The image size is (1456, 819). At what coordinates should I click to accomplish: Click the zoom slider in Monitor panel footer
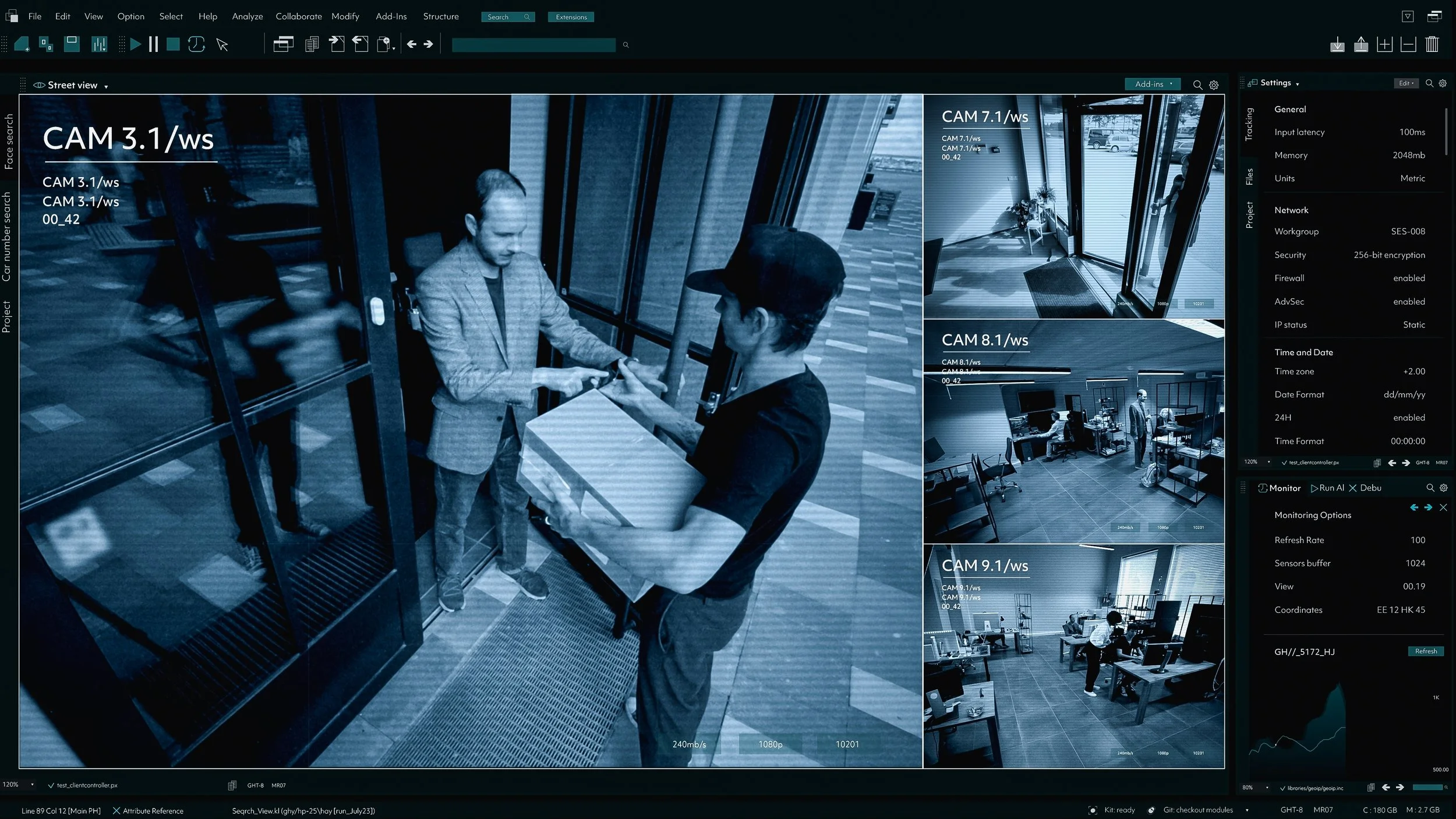click(1427, 788)
